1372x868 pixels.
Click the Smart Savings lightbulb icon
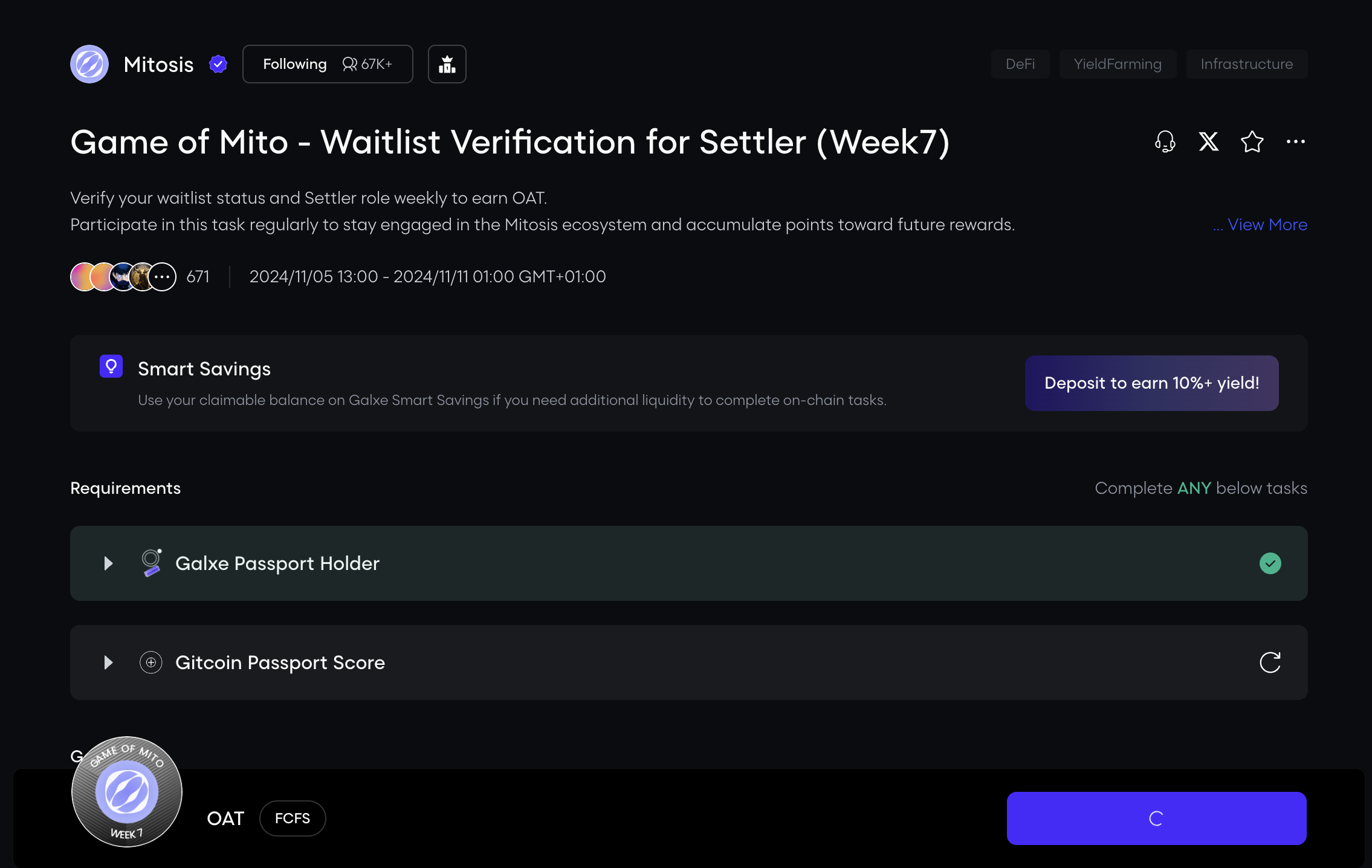[111, 366]
